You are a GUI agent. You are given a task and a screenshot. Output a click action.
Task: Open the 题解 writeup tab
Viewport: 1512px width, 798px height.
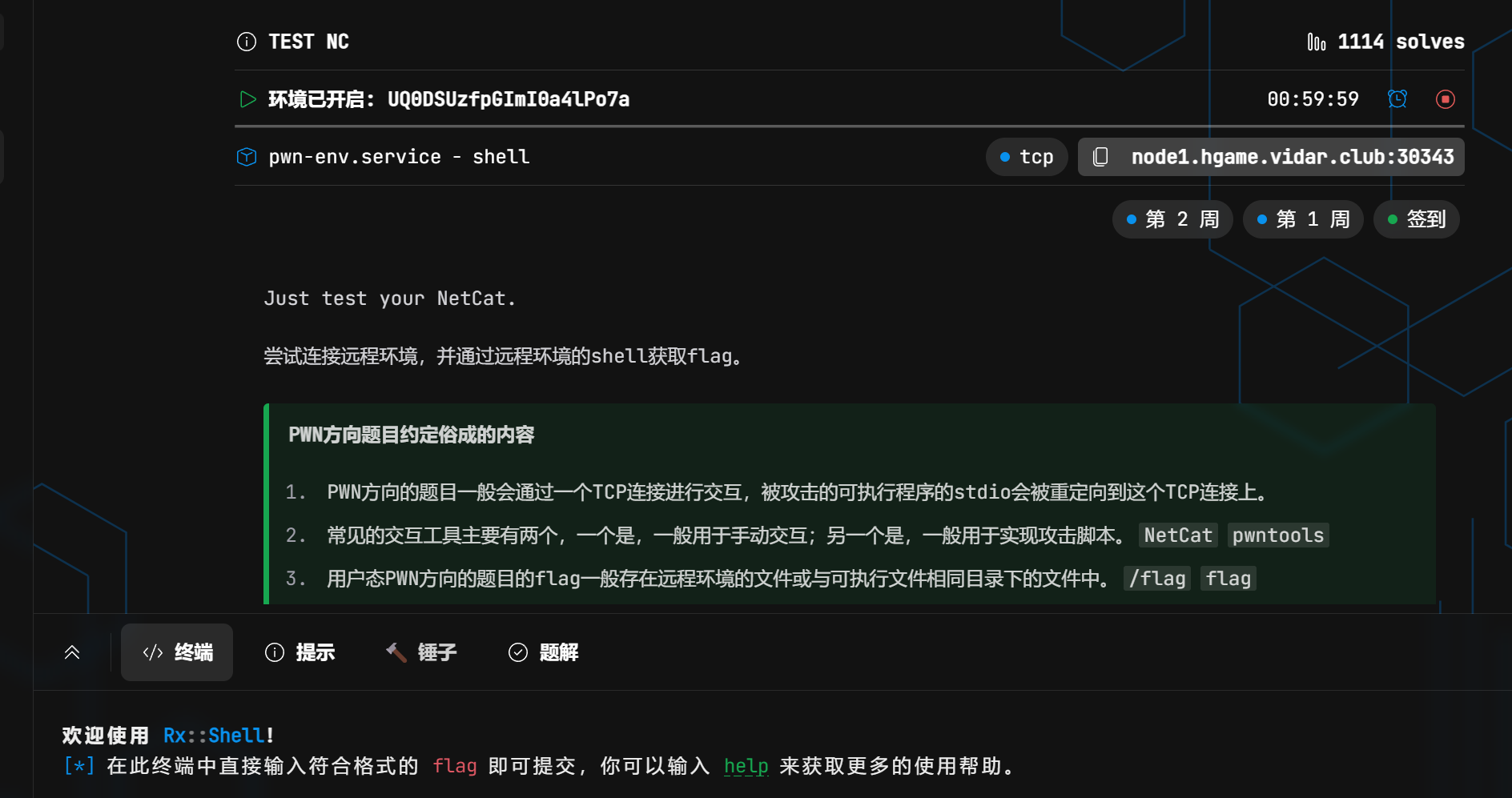[543, 652]
